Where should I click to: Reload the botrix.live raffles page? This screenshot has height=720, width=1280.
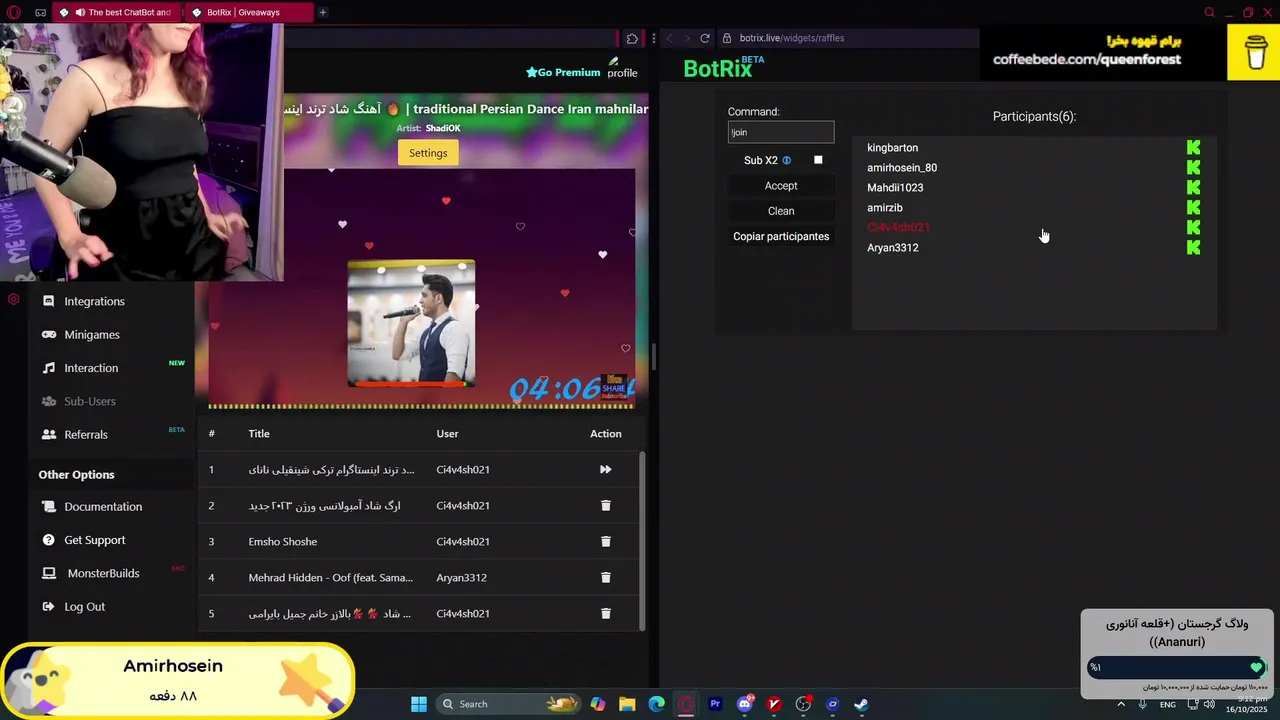[705, 38]
